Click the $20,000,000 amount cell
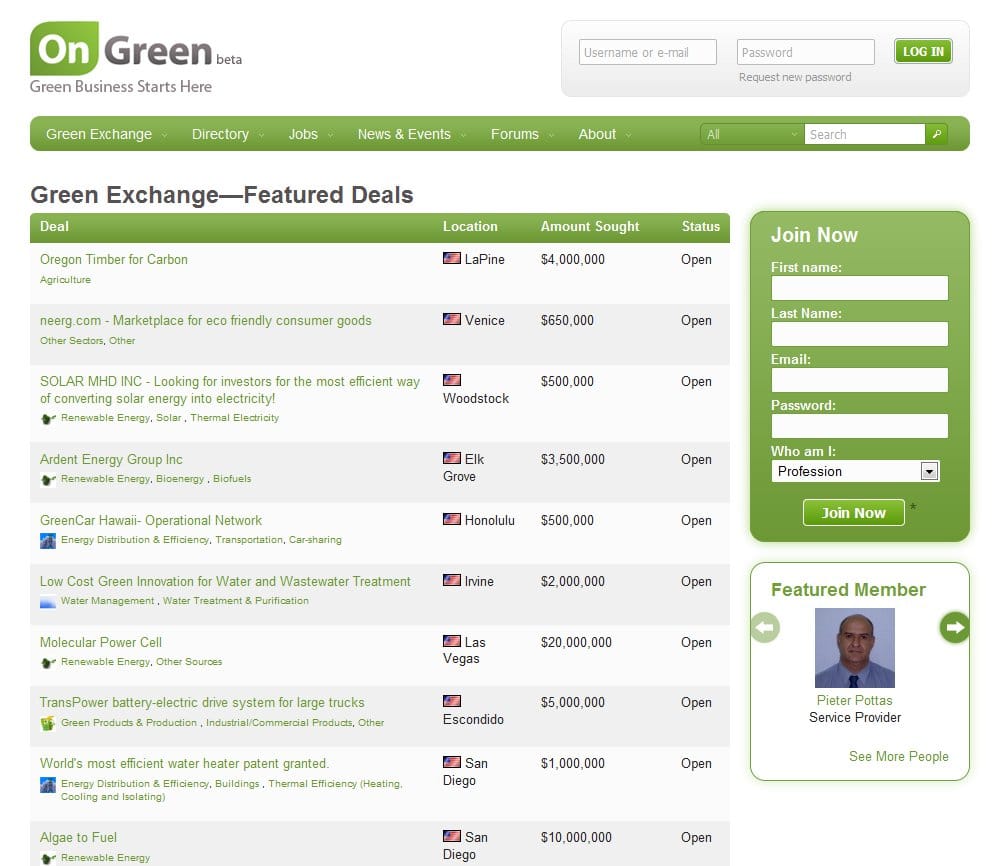This screenshot has height=866, width=1005. [x=576, y=642]
